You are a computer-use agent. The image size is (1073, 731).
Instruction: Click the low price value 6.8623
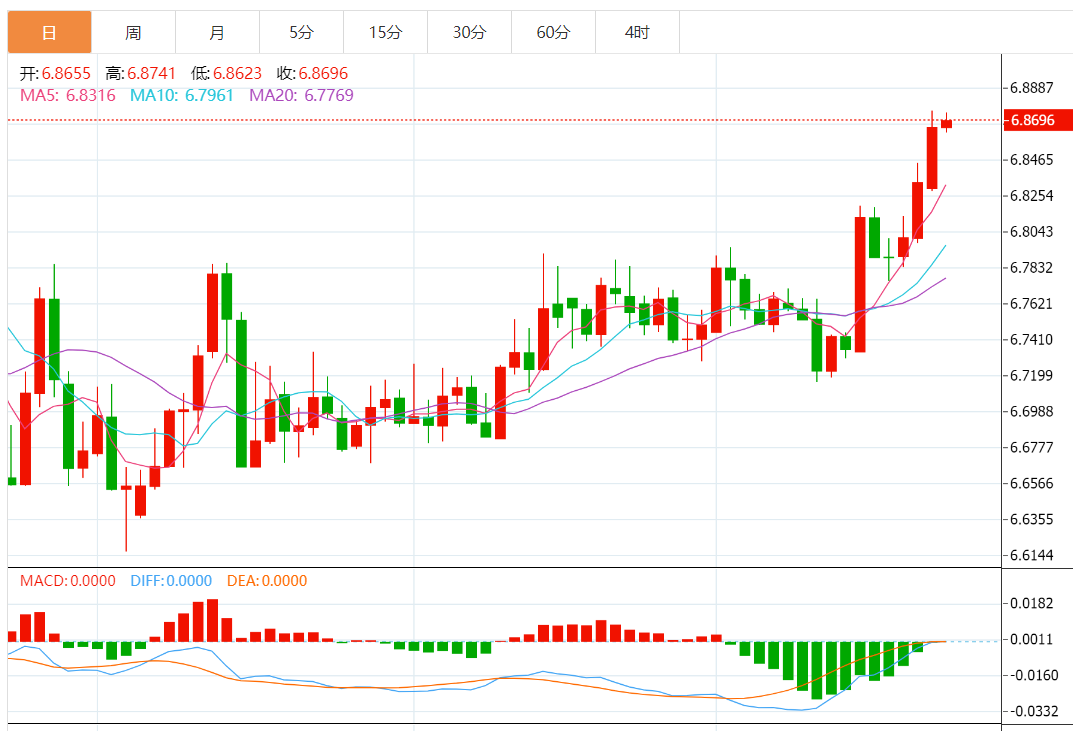tap(237, 73)
